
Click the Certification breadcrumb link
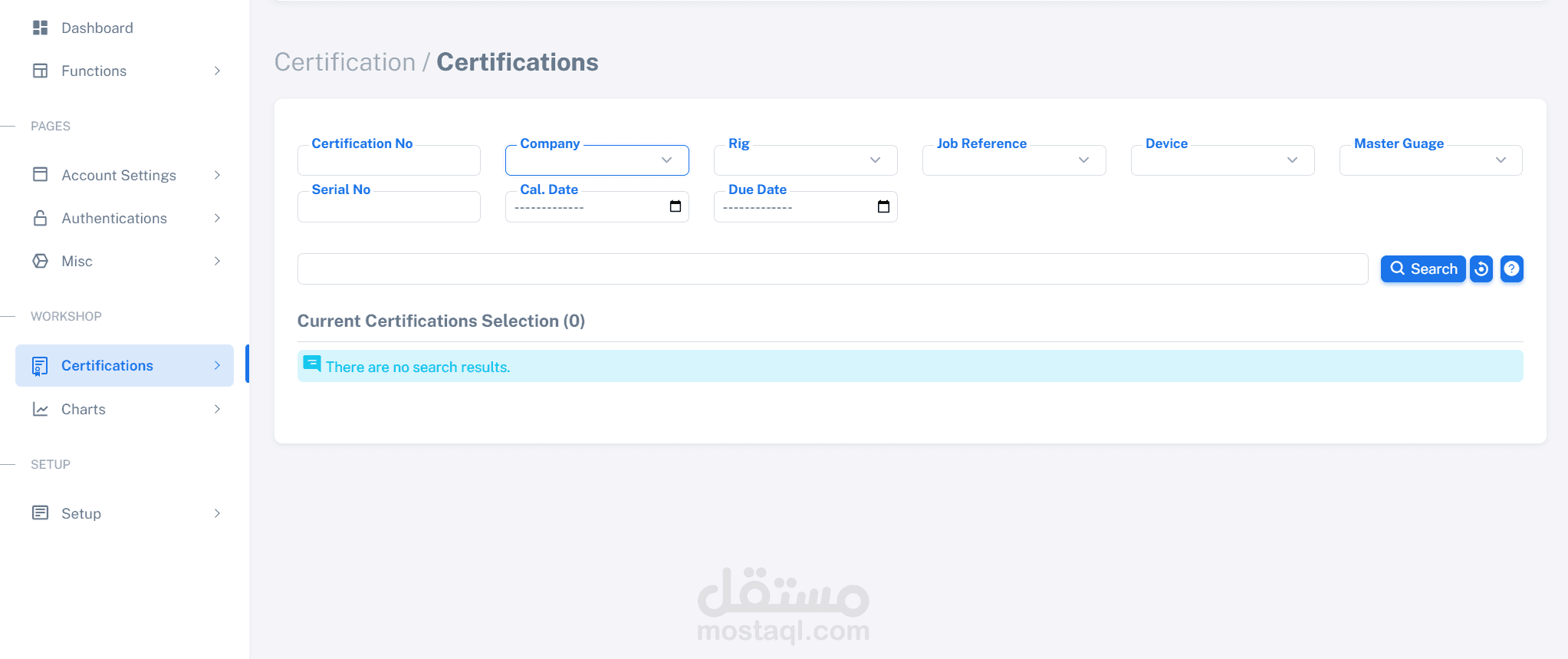click(345, 62)
